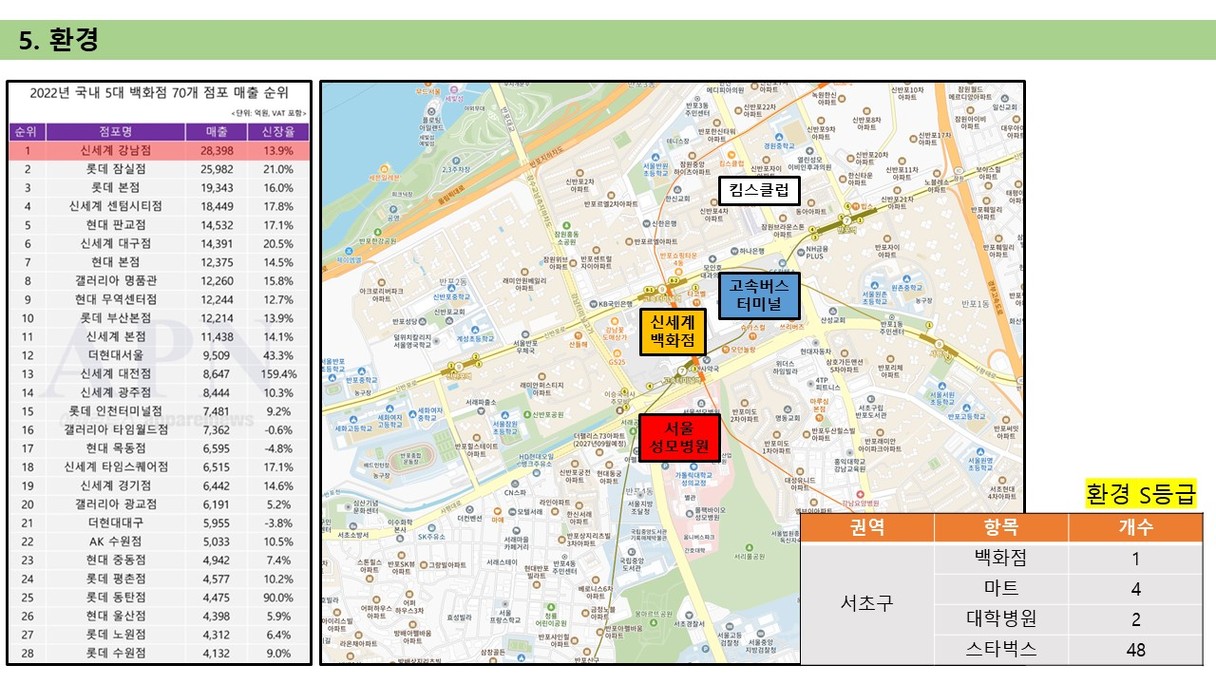1216x684 pixels.
Task: Click the "매출" column header
Action: pyautogui.click(x=216, y=132)
